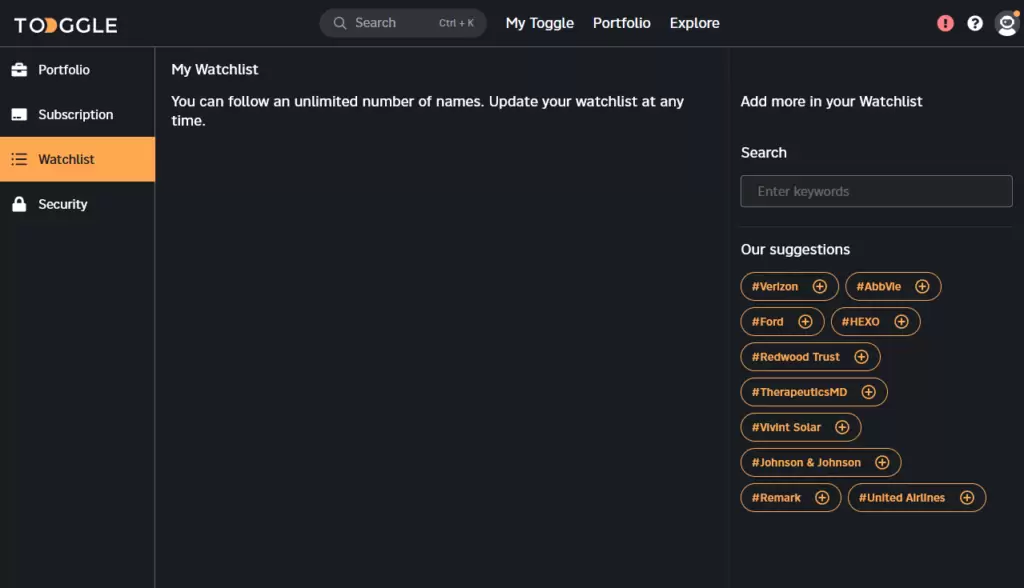The width and height of the screenshot is (1024, 588).
Task: Click the #Redwood Trust suggestion label
Action: tap(795, 357)
